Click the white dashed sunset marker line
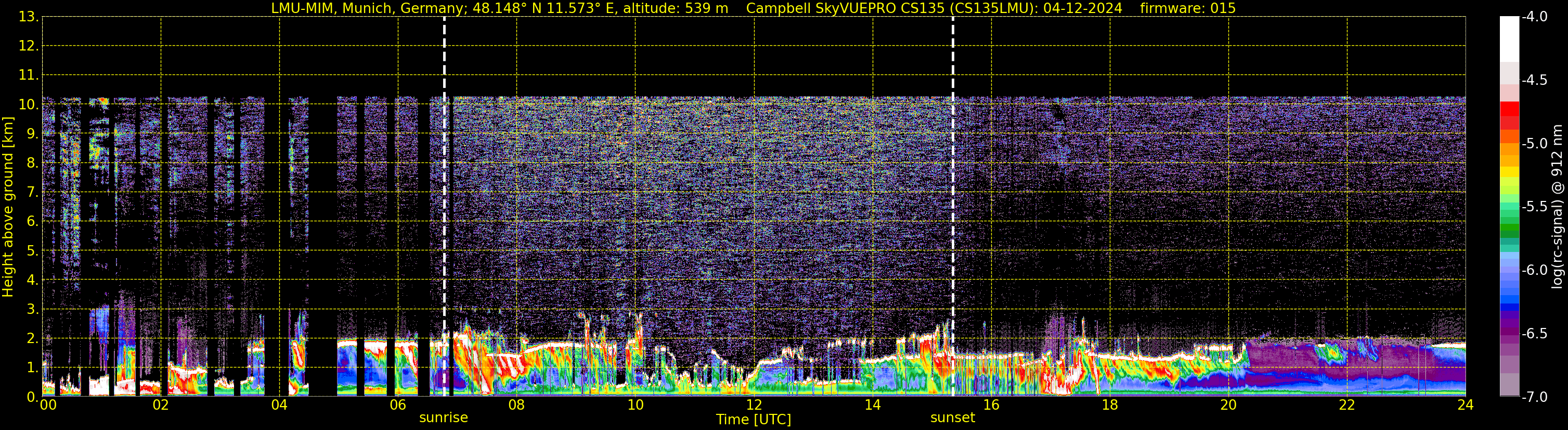 coord(953,207)
